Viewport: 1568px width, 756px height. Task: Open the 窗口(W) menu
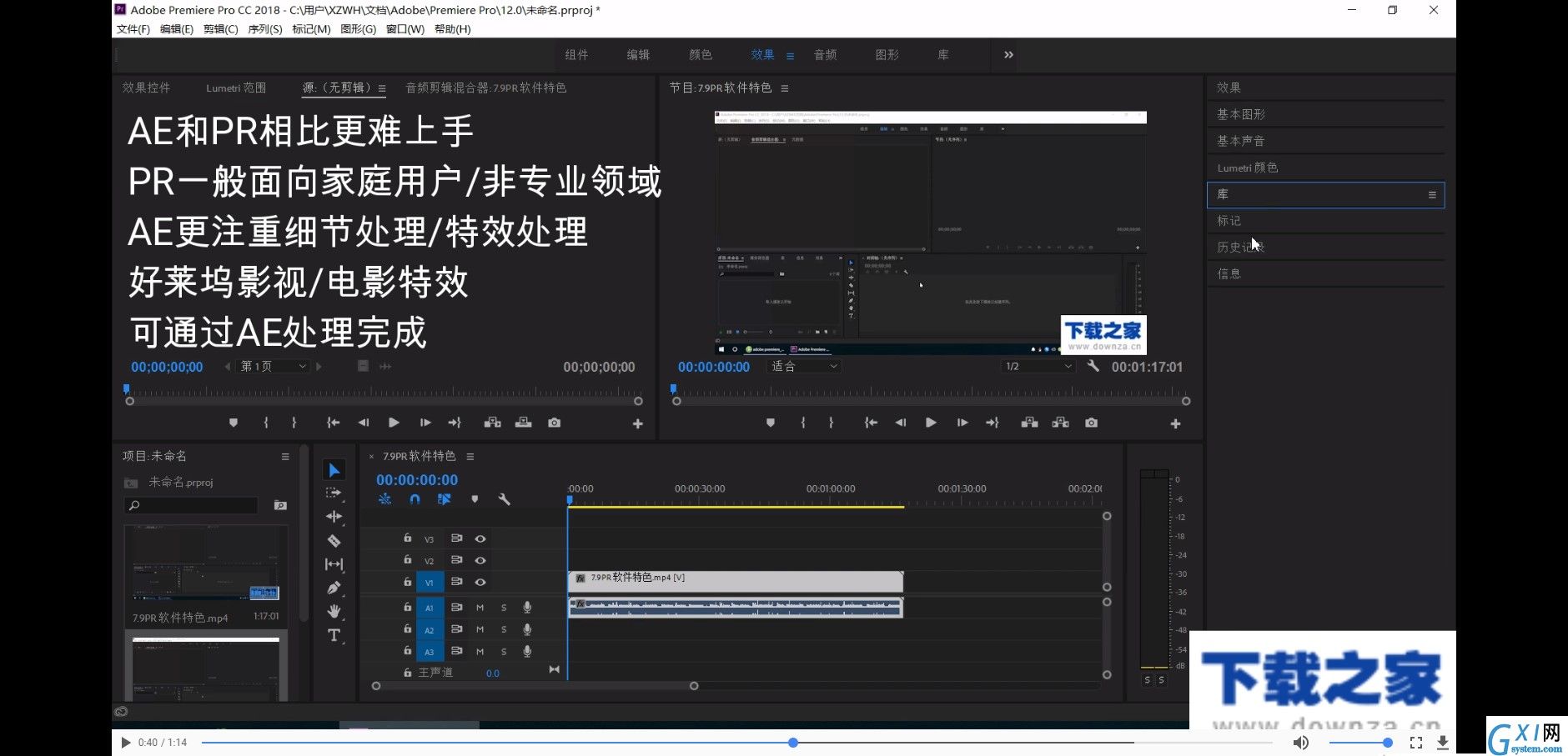405,29
